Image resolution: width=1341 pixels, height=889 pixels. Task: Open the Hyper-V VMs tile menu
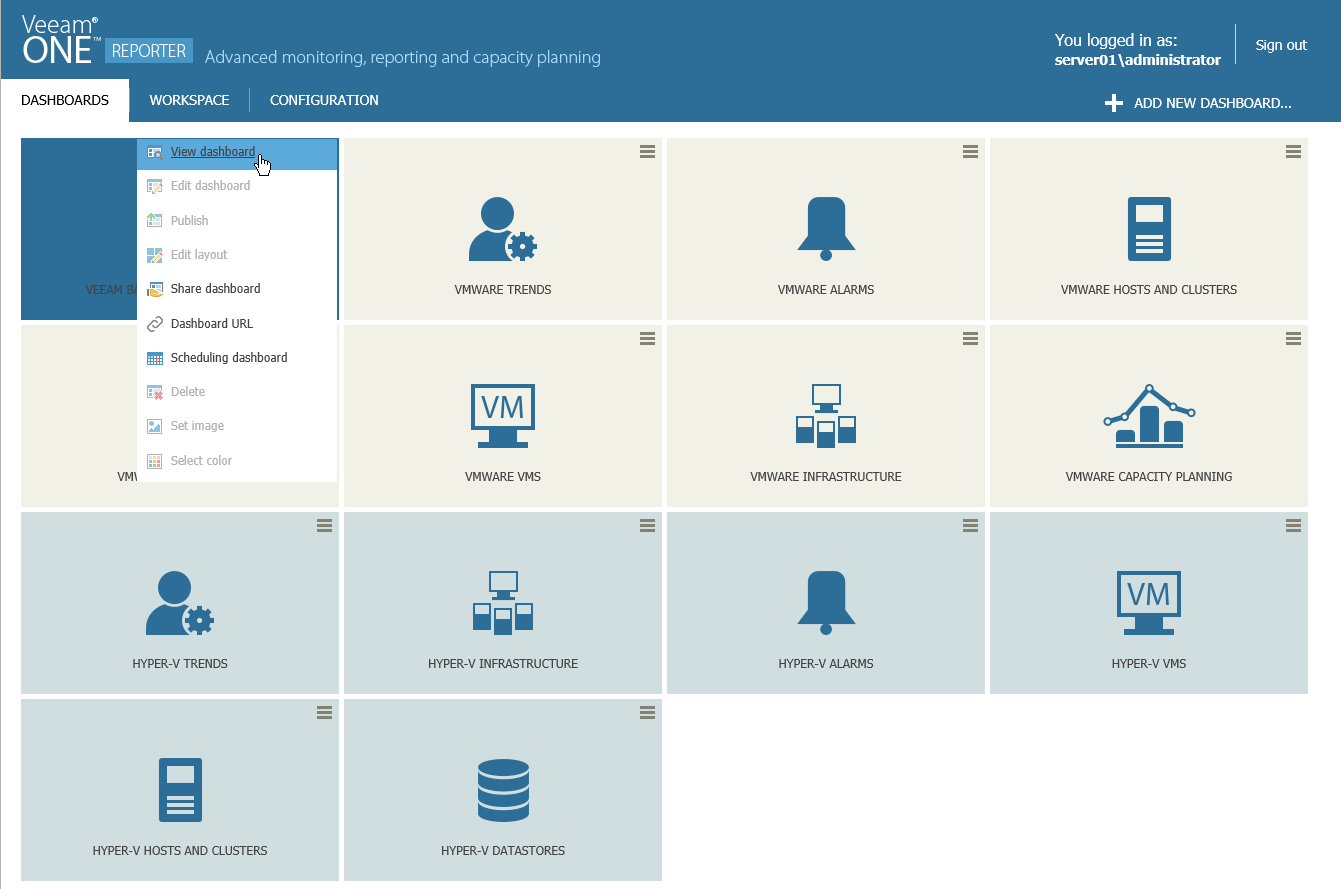pos(1293,525)
